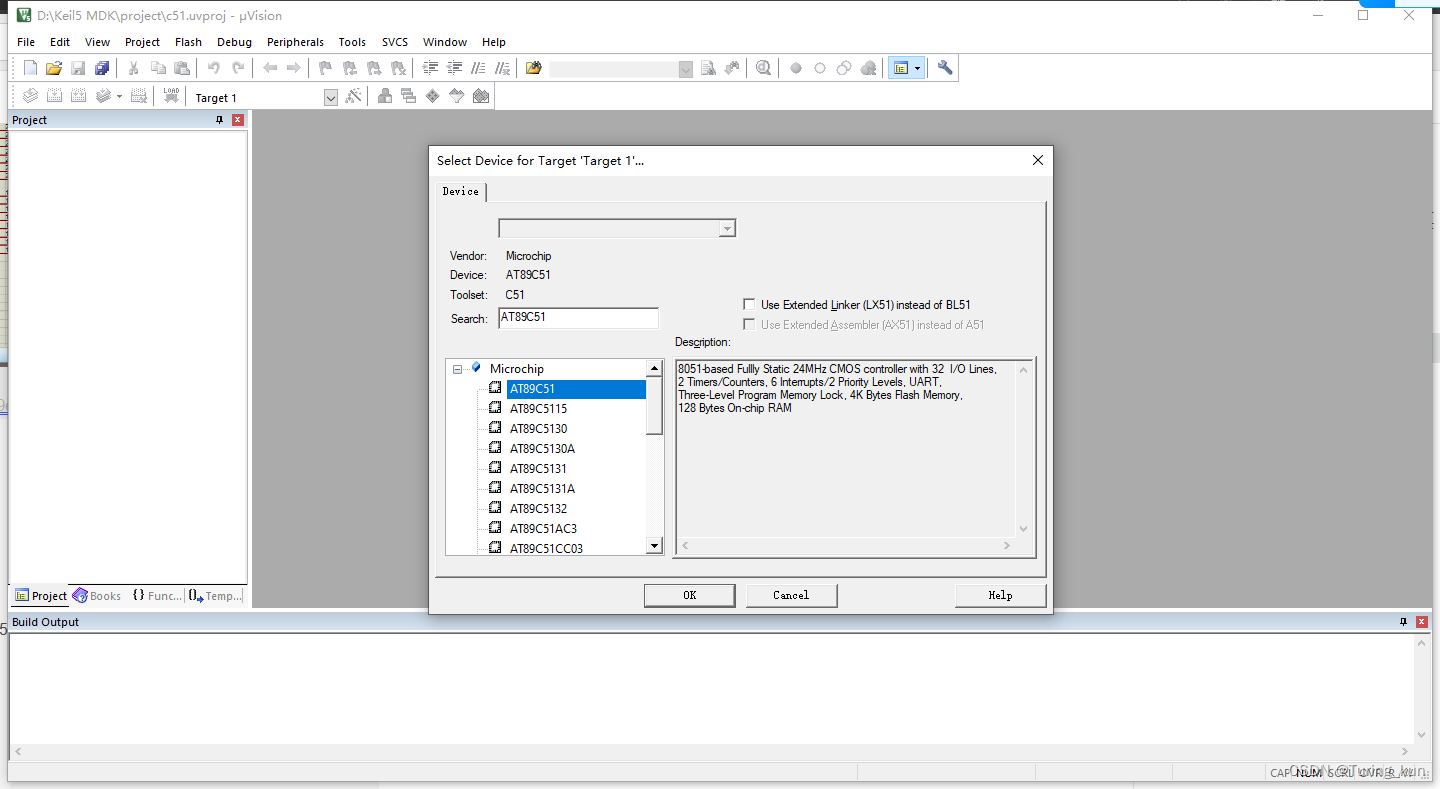
Task: Navigate backwards with left arrow icon
Action: (x=270, y=68)
